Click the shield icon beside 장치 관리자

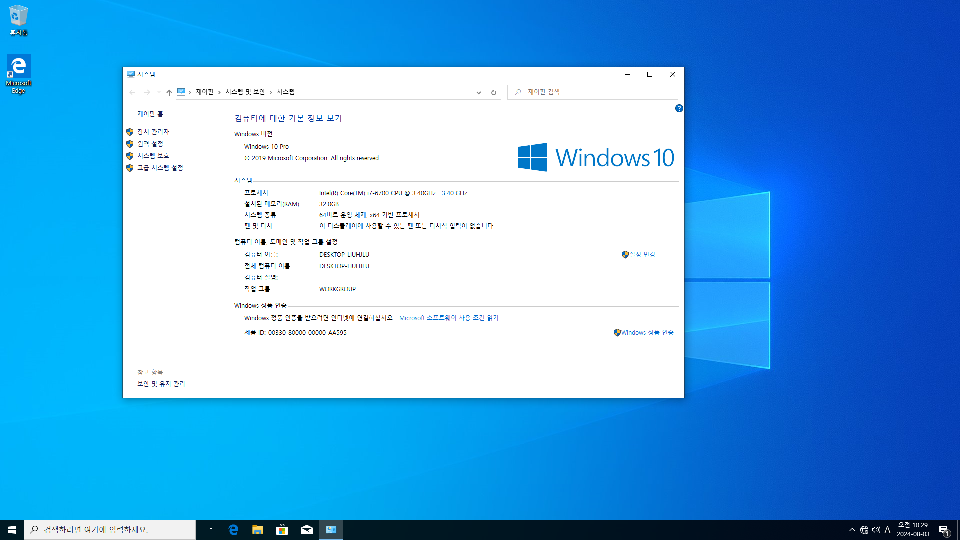[x=130, y=132]
